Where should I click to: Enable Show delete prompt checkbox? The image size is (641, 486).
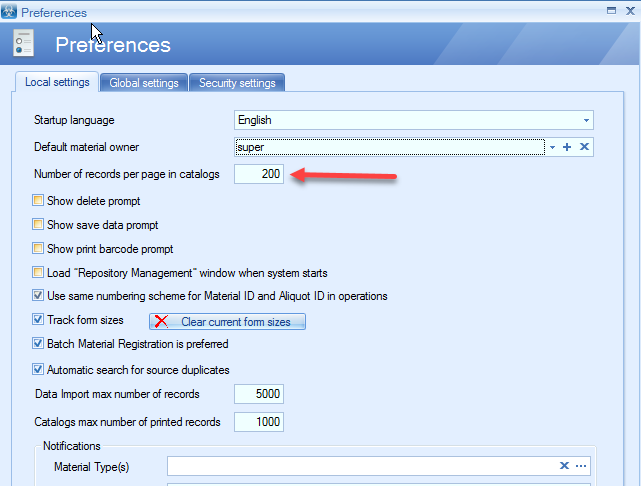click(38, 201)
